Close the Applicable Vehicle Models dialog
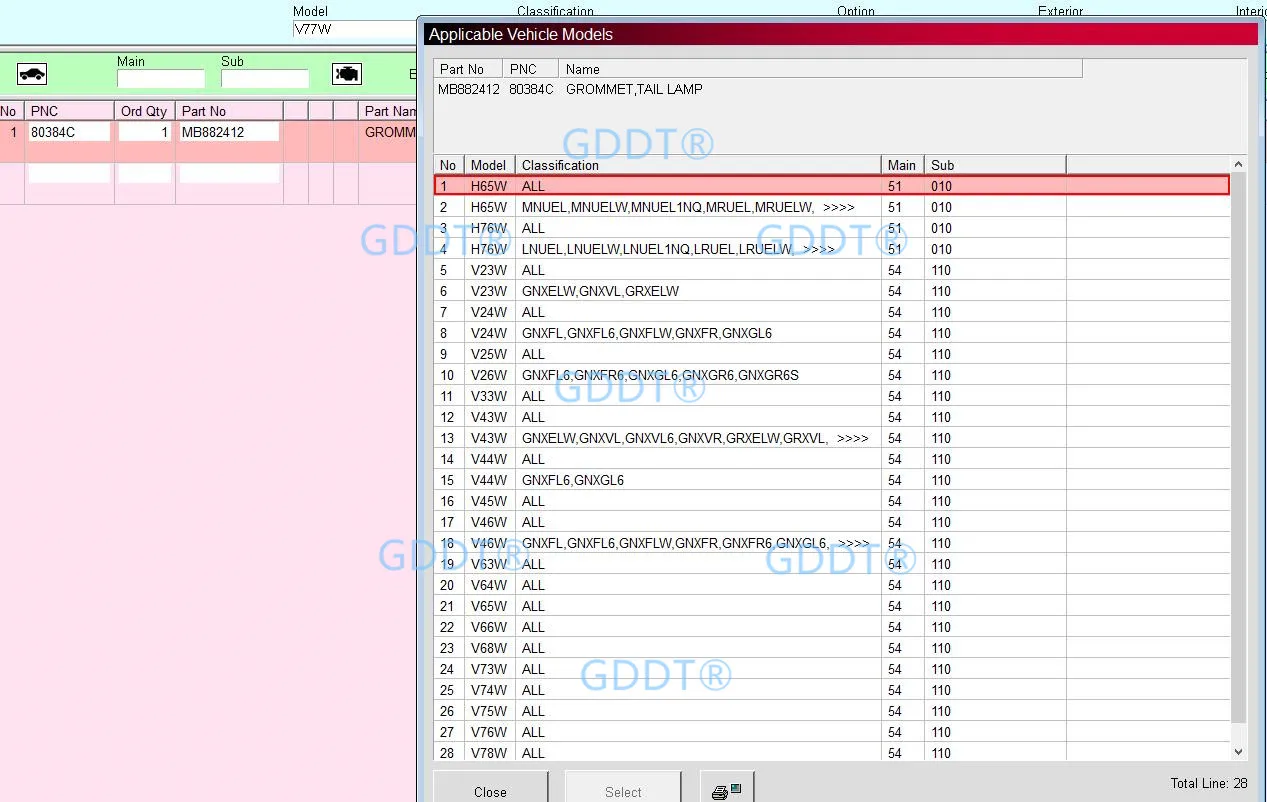The width and height of the screenshot is (1267, 802). (x=490, y=788)
